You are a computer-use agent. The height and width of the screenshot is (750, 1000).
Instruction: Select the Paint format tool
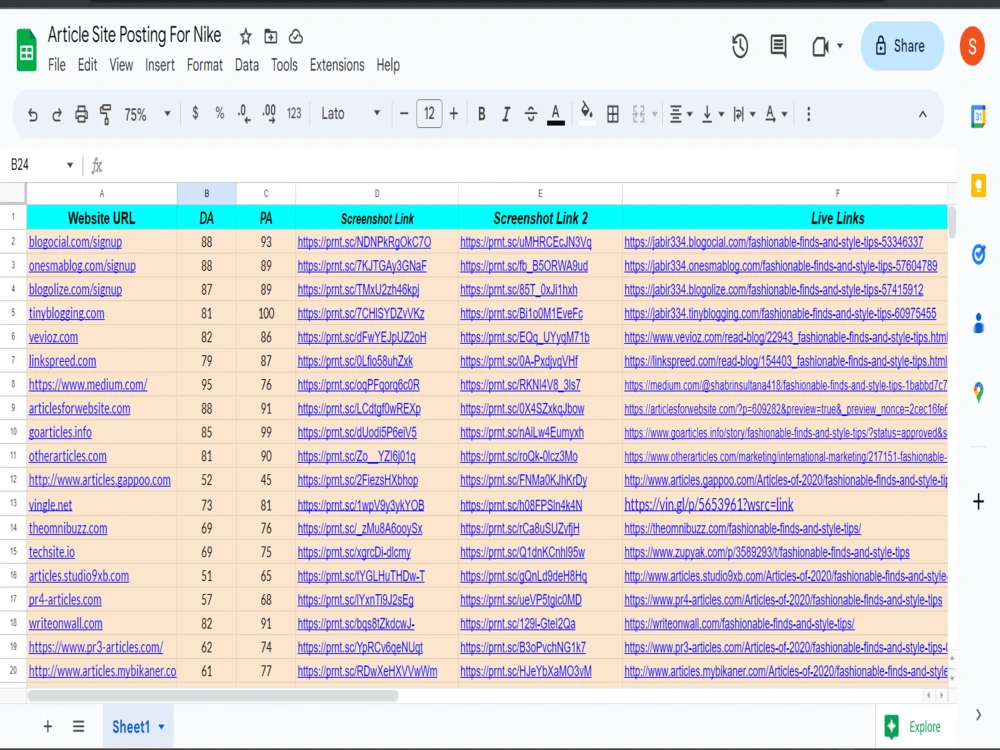coord(105,114)
